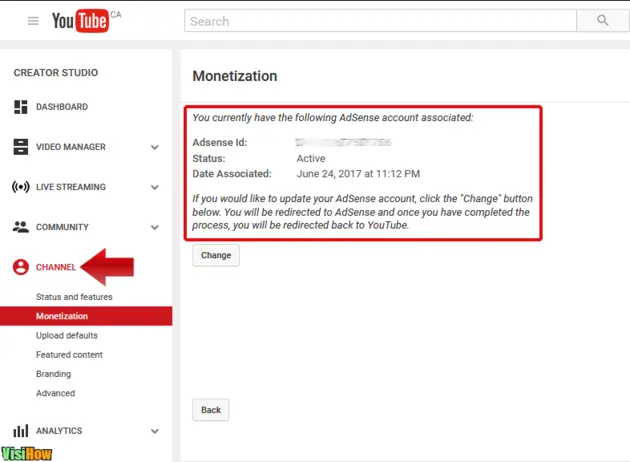Open Advanced channel settings
630x462 pixels.
[x=55, y=393]
